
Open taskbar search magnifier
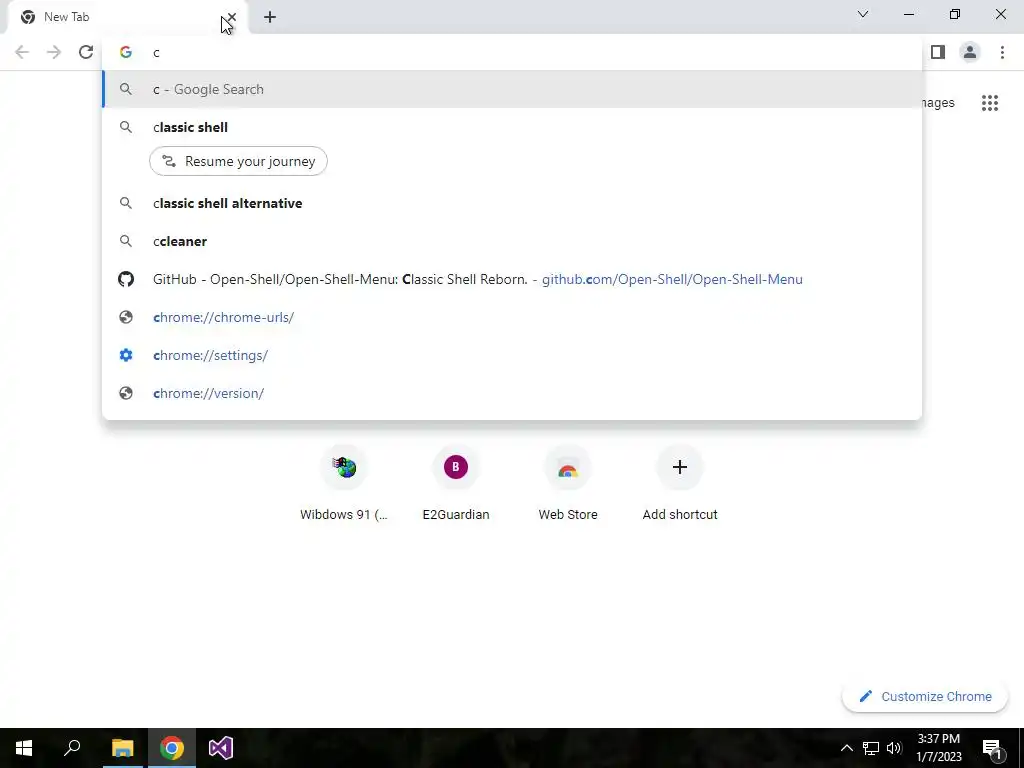point(72,748)
